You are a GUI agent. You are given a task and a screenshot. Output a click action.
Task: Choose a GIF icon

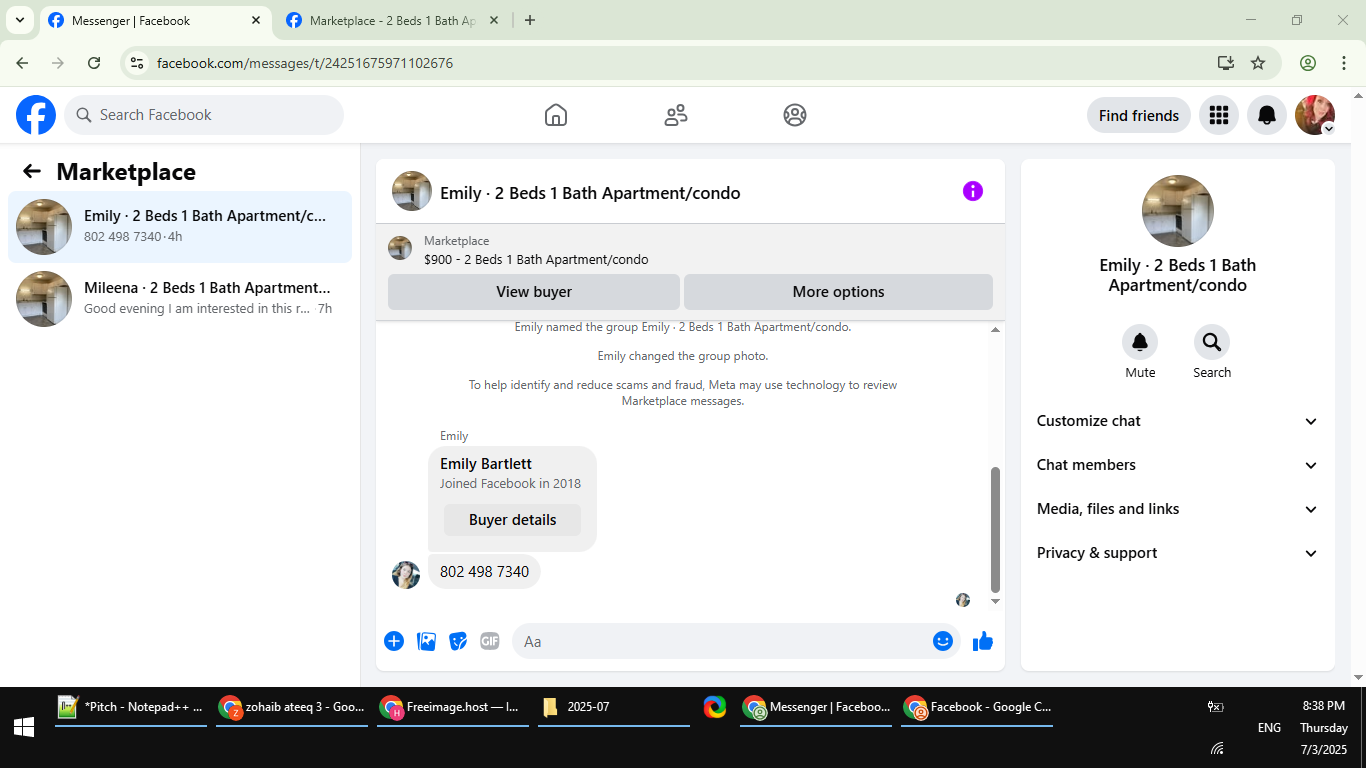click(x=489, y=641)
